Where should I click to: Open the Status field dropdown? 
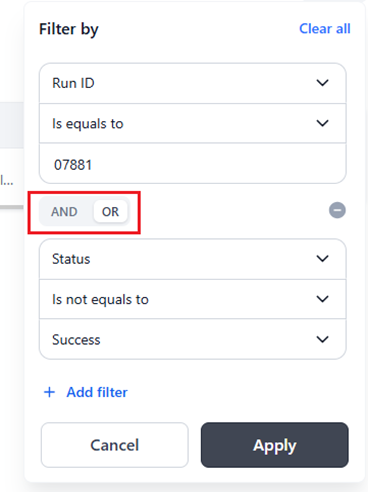click(193, 259)
